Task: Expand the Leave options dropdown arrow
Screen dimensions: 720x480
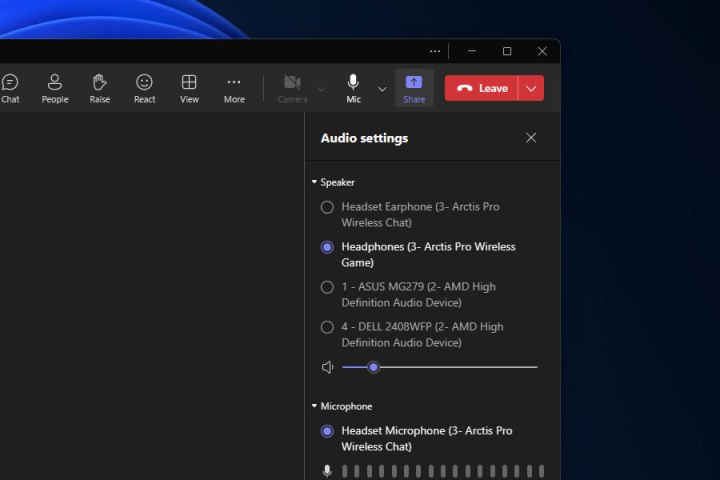Action: point(531,88)
